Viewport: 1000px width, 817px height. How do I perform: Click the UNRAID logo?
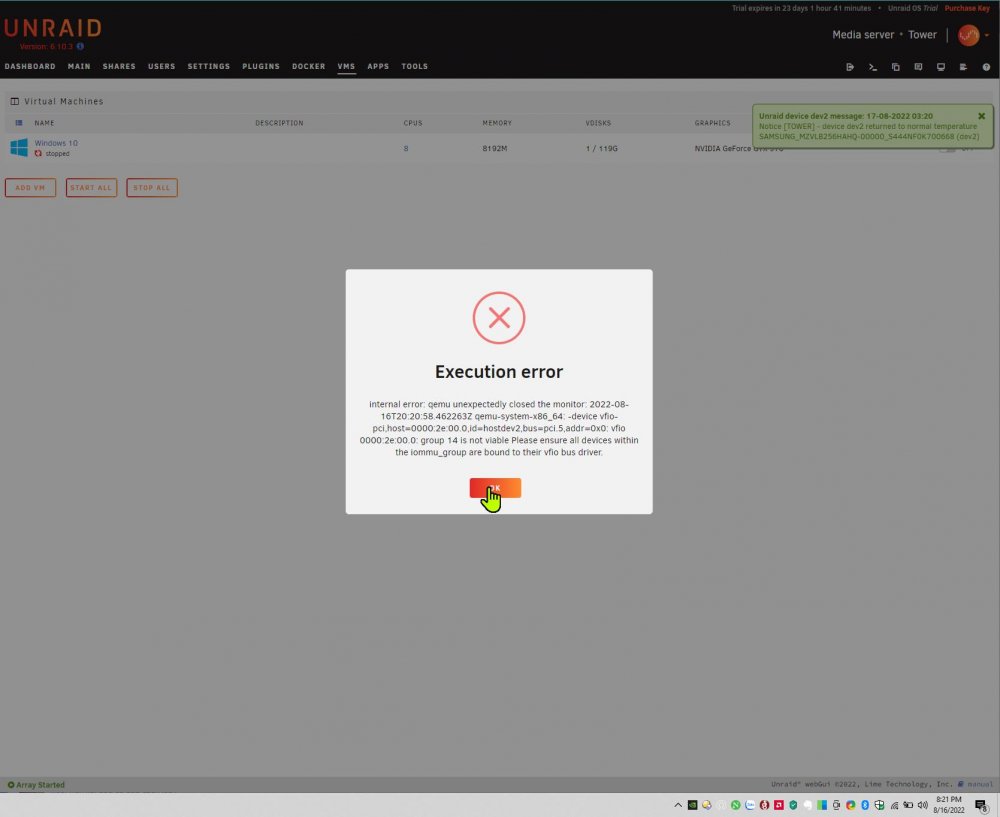(x=53, y=28)
